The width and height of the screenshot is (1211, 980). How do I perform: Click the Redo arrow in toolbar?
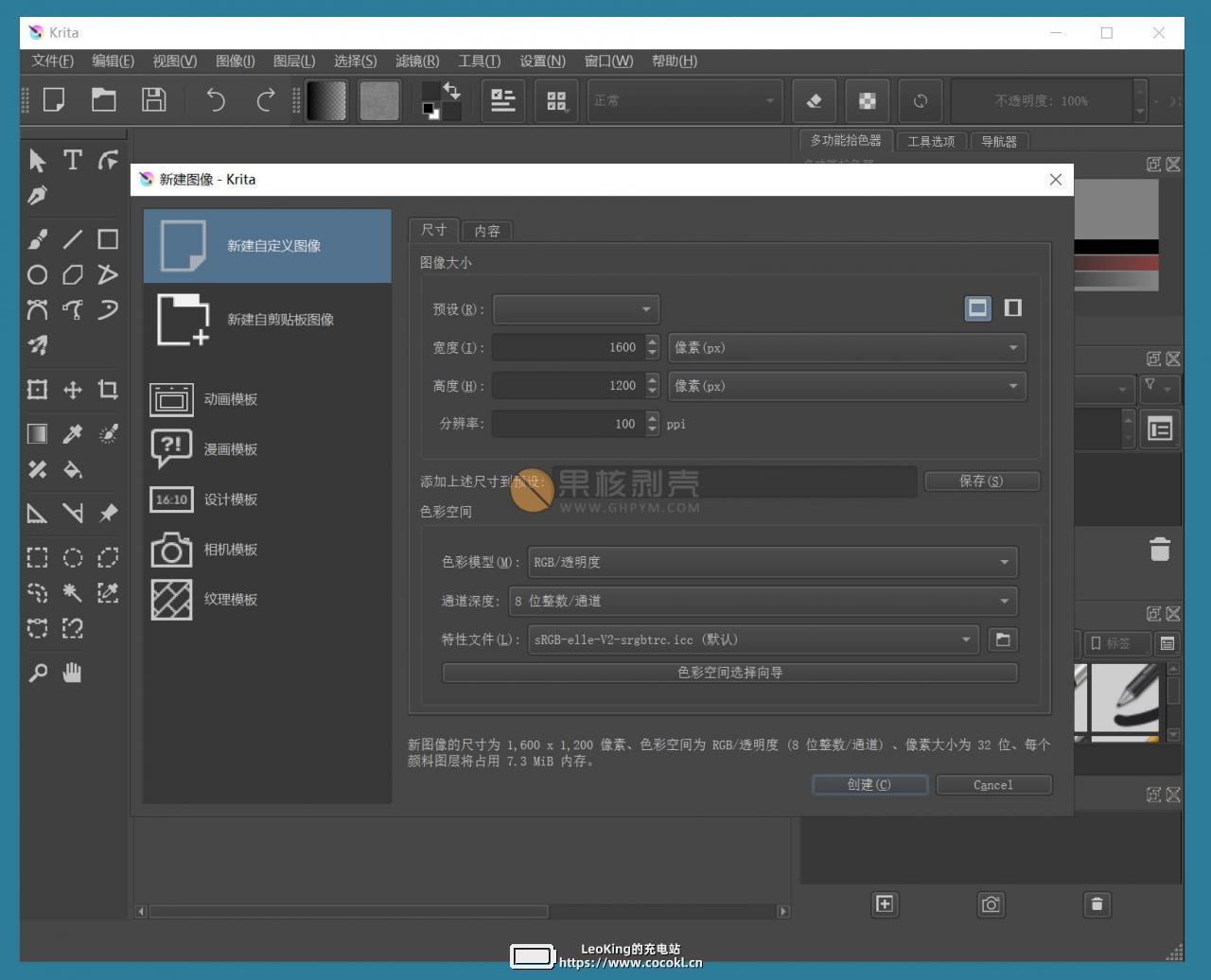point(266,99)
